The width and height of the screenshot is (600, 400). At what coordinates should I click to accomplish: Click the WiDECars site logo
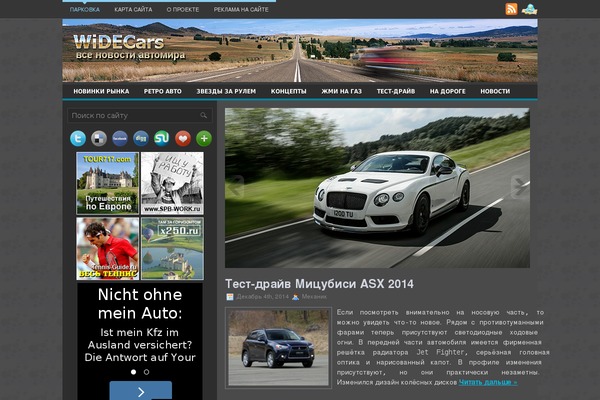click(x=129, y=47)
